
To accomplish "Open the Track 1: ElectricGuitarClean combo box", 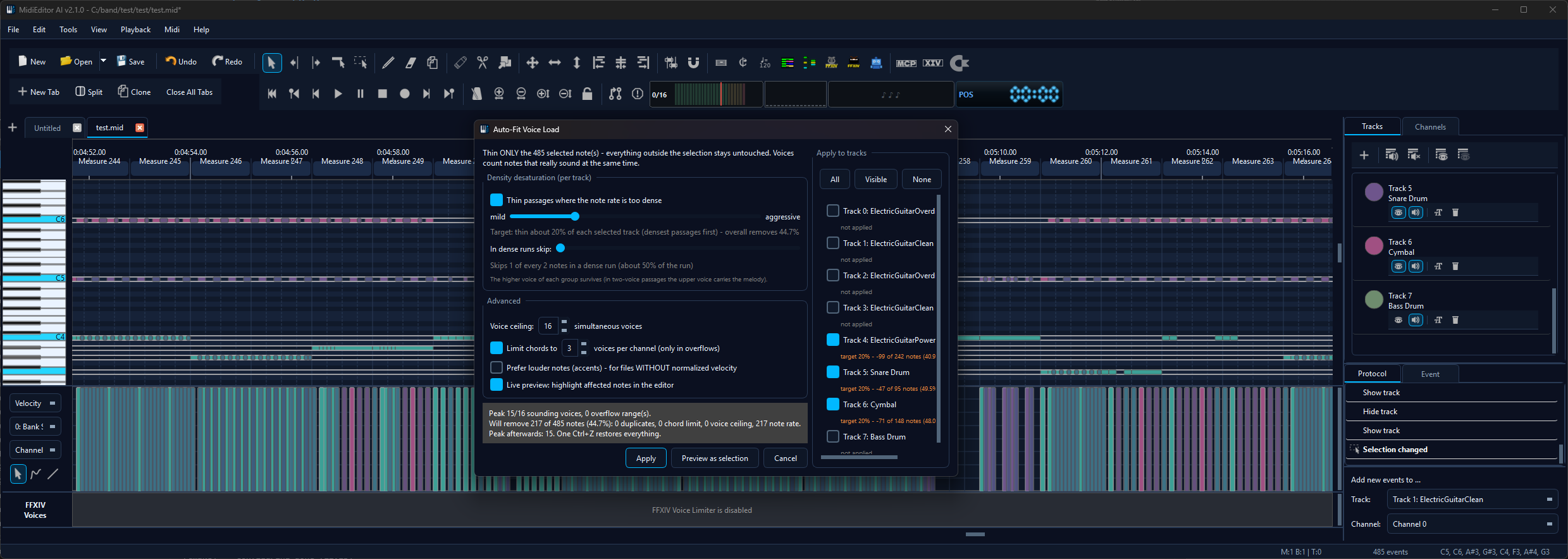I will tap(1472, 499).
